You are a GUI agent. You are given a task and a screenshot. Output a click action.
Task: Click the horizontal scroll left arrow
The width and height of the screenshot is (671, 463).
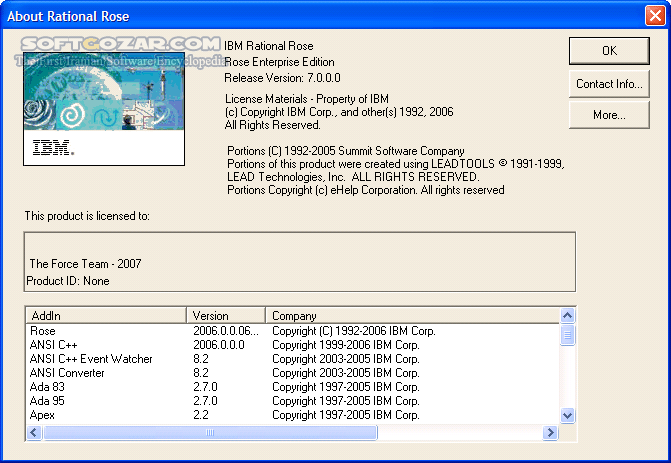click(x=34, y=433)
